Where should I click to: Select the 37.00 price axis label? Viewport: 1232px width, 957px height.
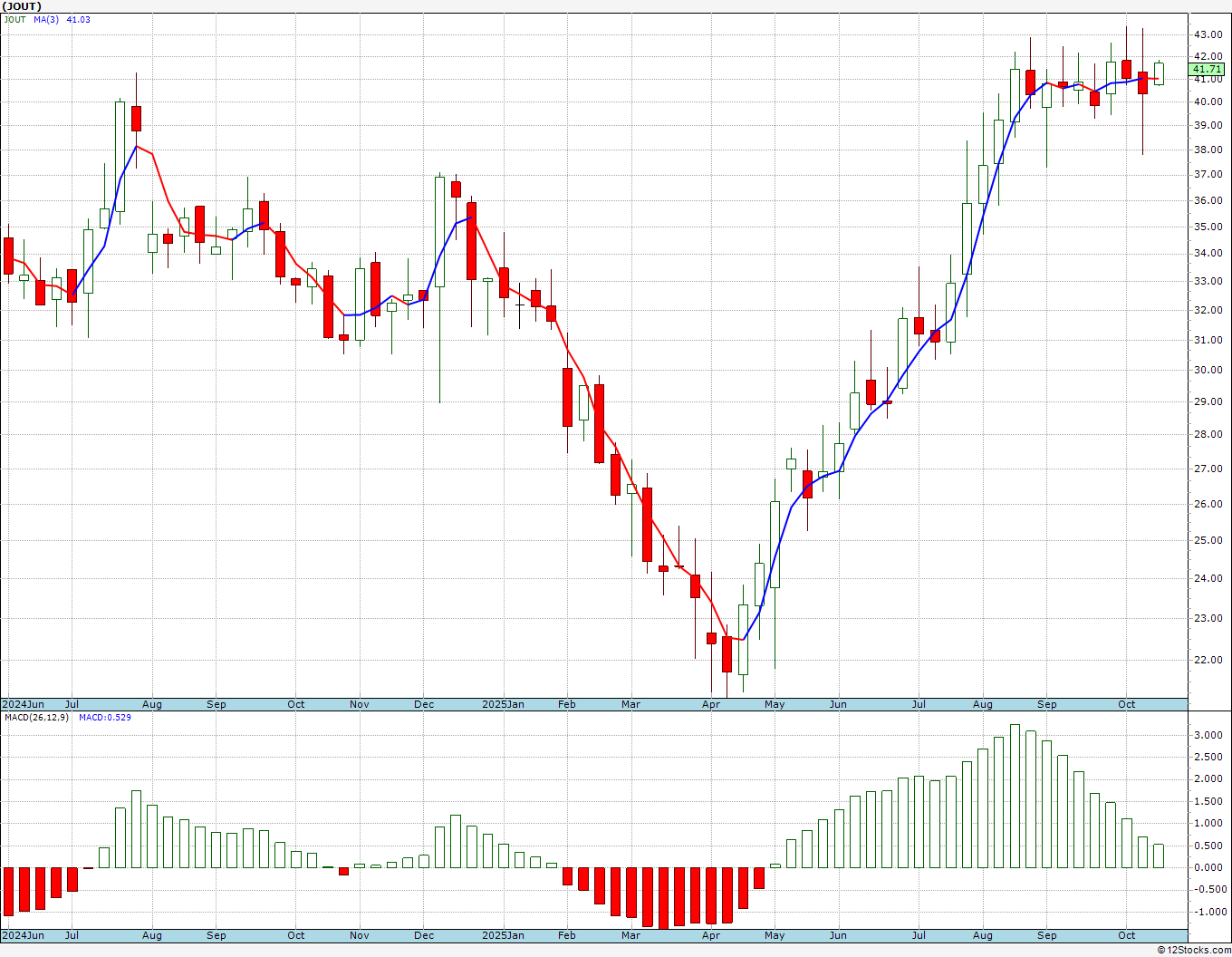pyautogui.click(x=1208, y=174)
